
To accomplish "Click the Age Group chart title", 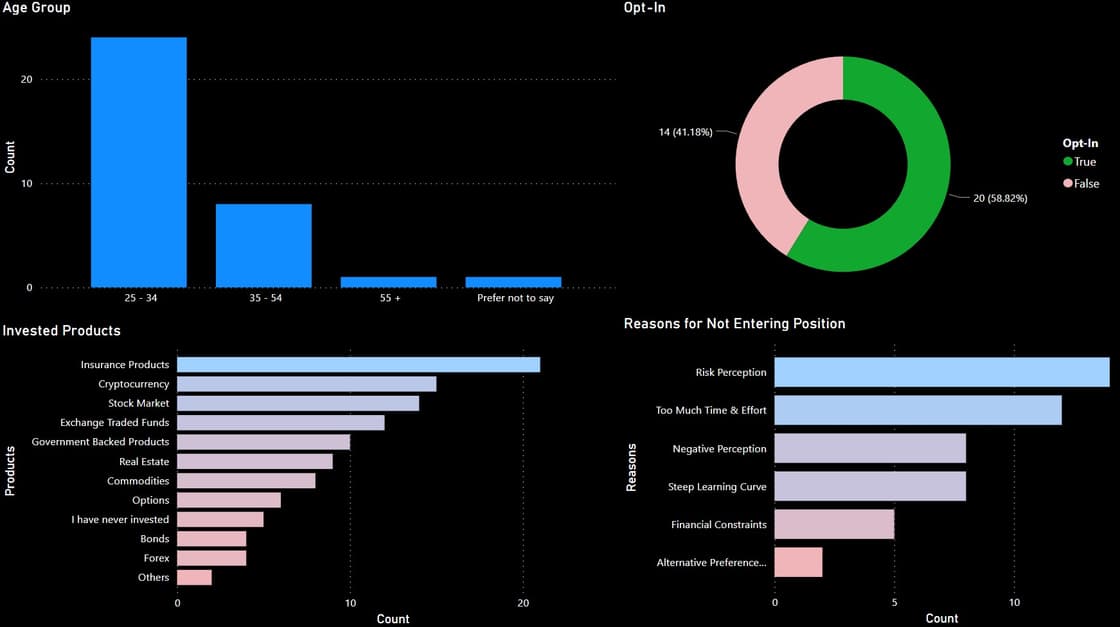I will pyautogui.click(x=36, y=8).
